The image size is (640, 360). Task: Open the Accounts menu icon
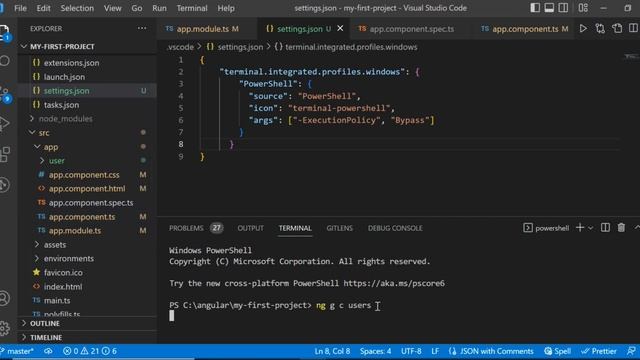click(4, 298)
